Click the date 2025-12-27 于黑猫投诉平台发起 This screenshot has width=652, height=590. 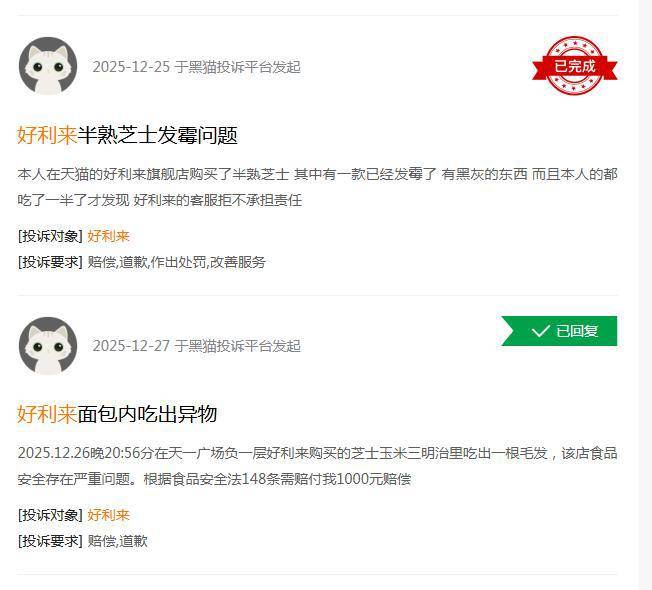[196, 346]
